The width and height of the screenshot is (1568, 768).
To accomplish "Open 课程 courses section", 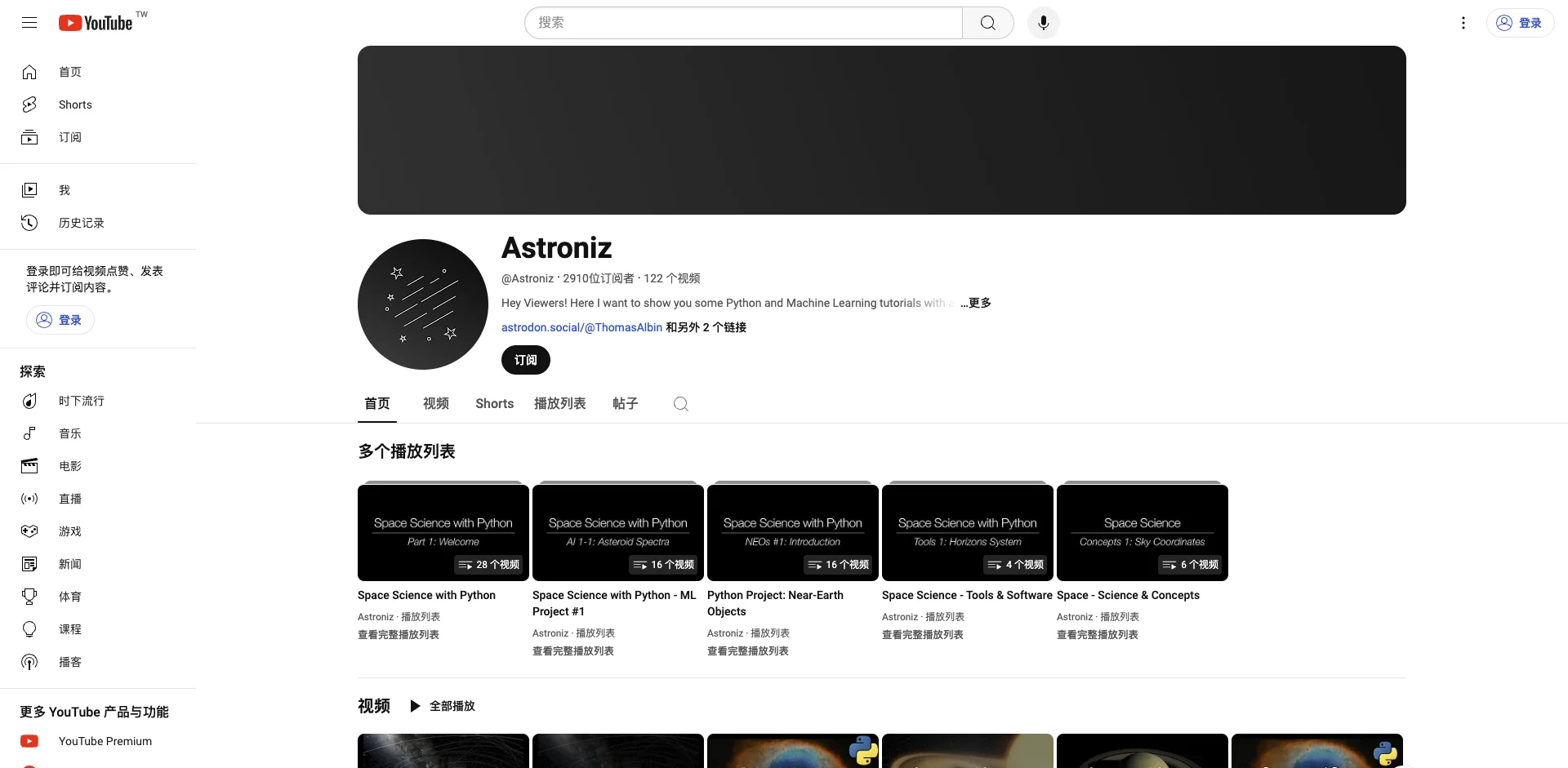I will [98, 629].
